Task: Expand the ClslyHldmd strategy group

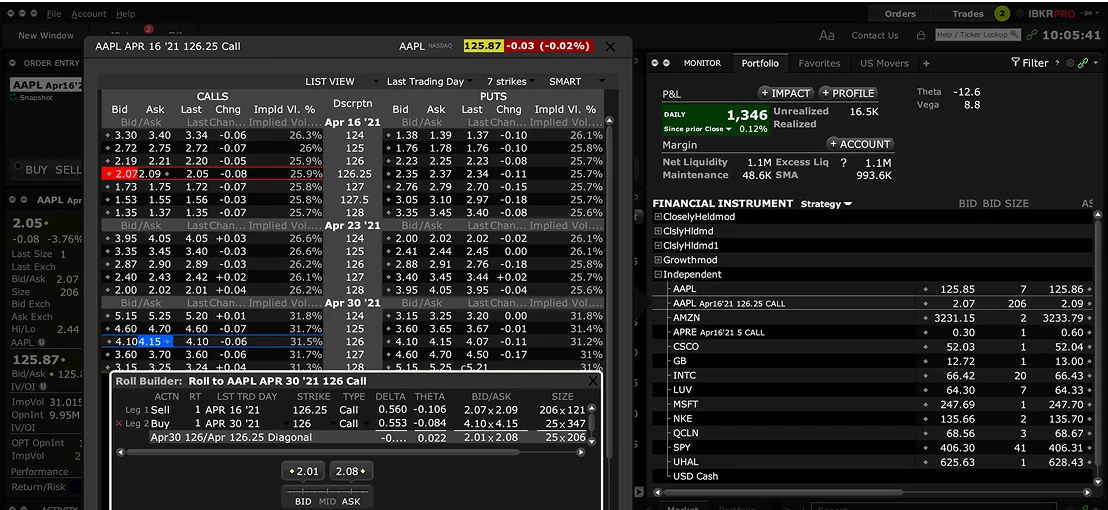Action: 658,231
